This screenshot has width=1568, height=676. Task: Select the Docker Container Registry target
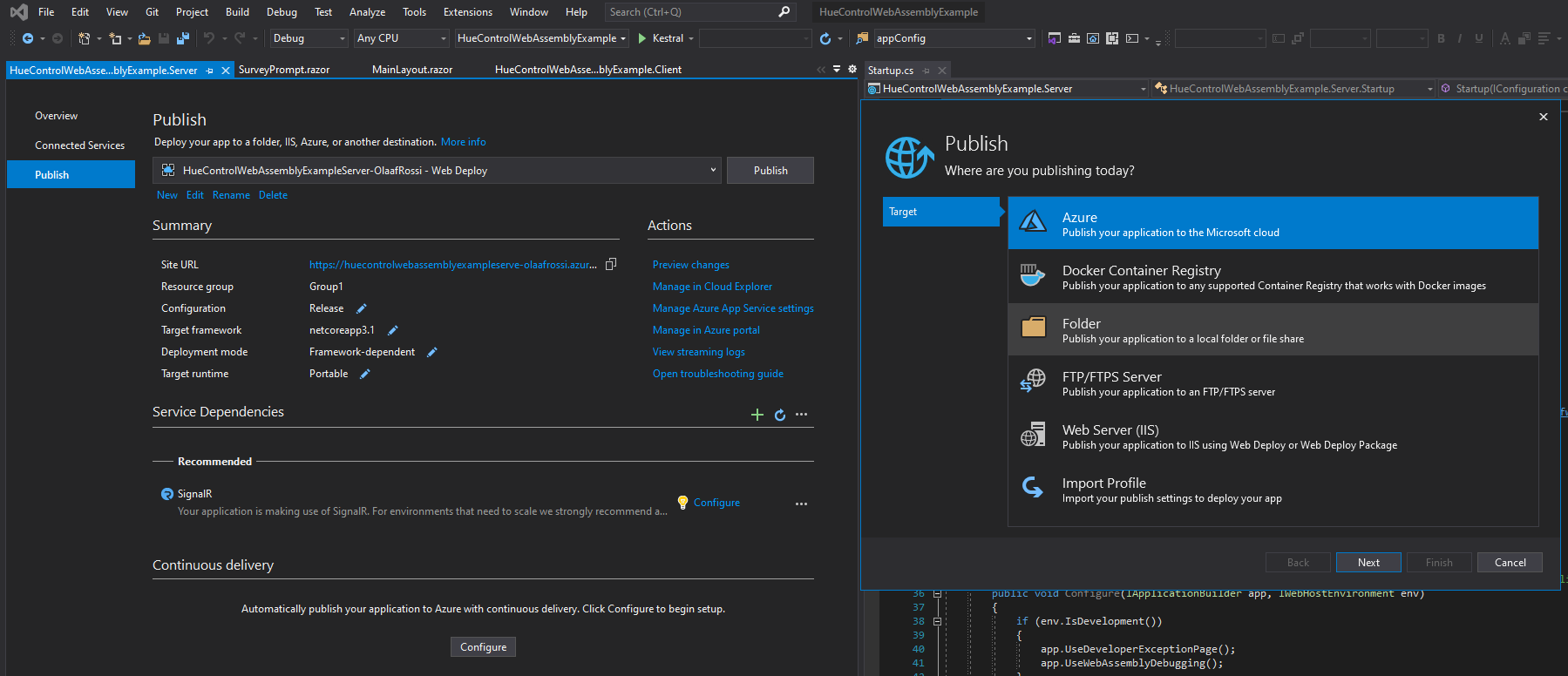(x=1273, y=276)
